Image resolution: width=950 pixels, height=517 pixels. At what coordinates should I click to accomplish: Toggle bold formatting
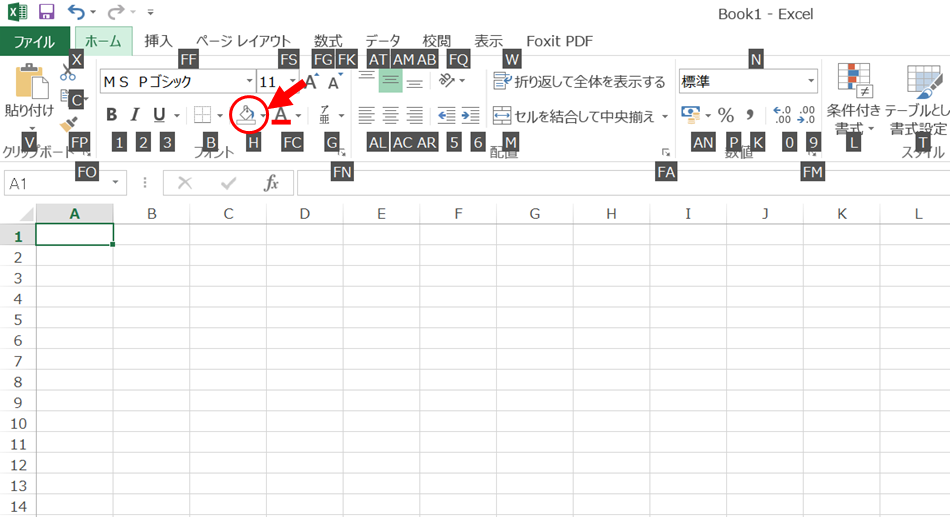(111, 115)
